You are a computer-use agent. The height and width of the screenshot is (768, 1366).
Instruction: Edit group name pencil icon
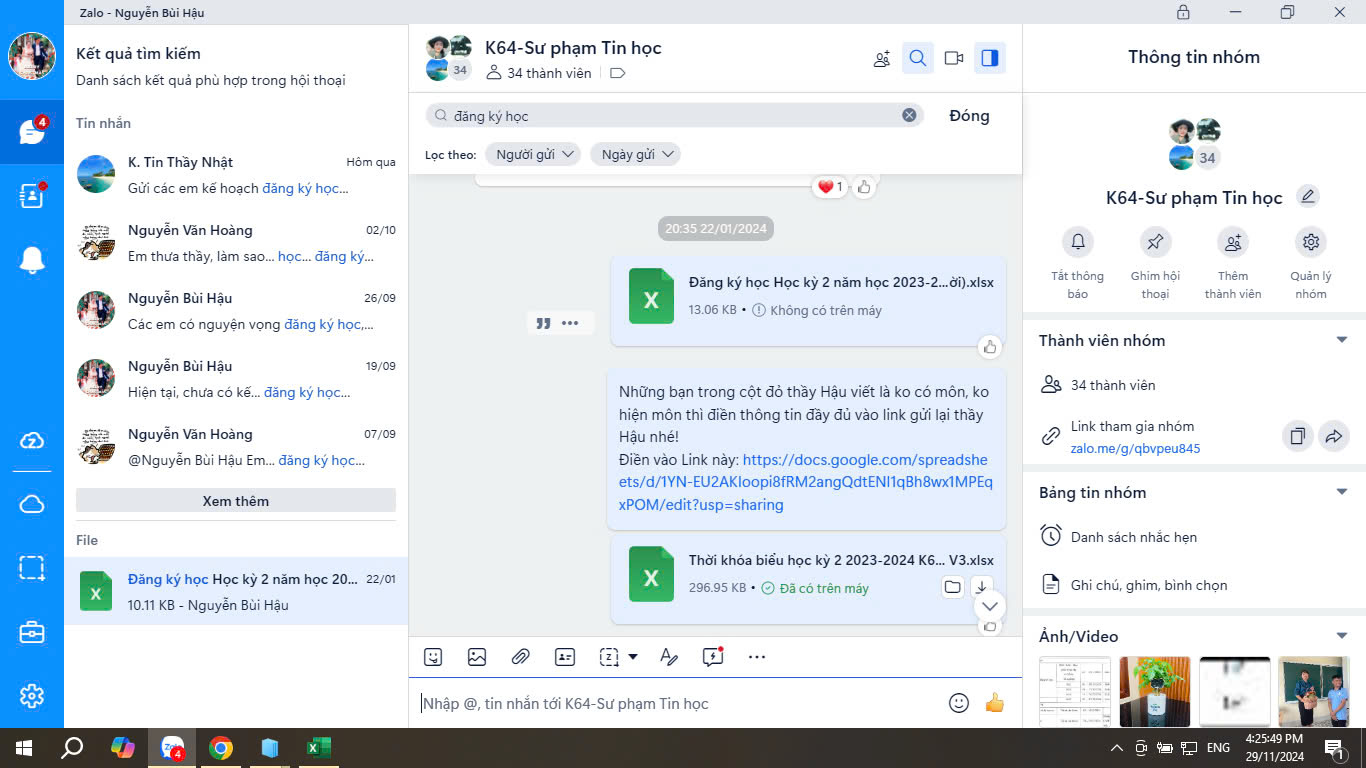pos(1307,196)
